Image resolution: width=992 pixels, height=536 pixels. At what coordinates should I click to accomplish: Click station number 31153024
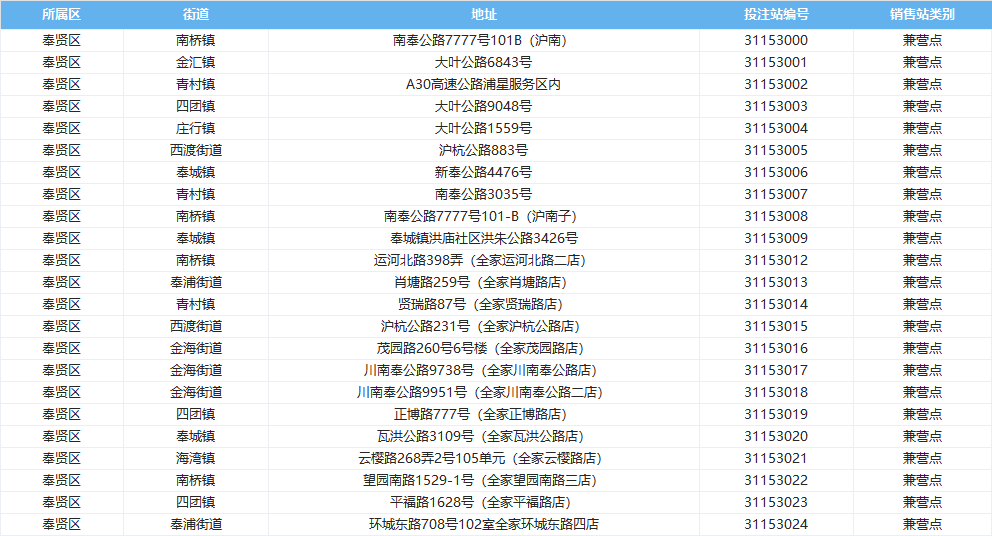click(776, 525)
